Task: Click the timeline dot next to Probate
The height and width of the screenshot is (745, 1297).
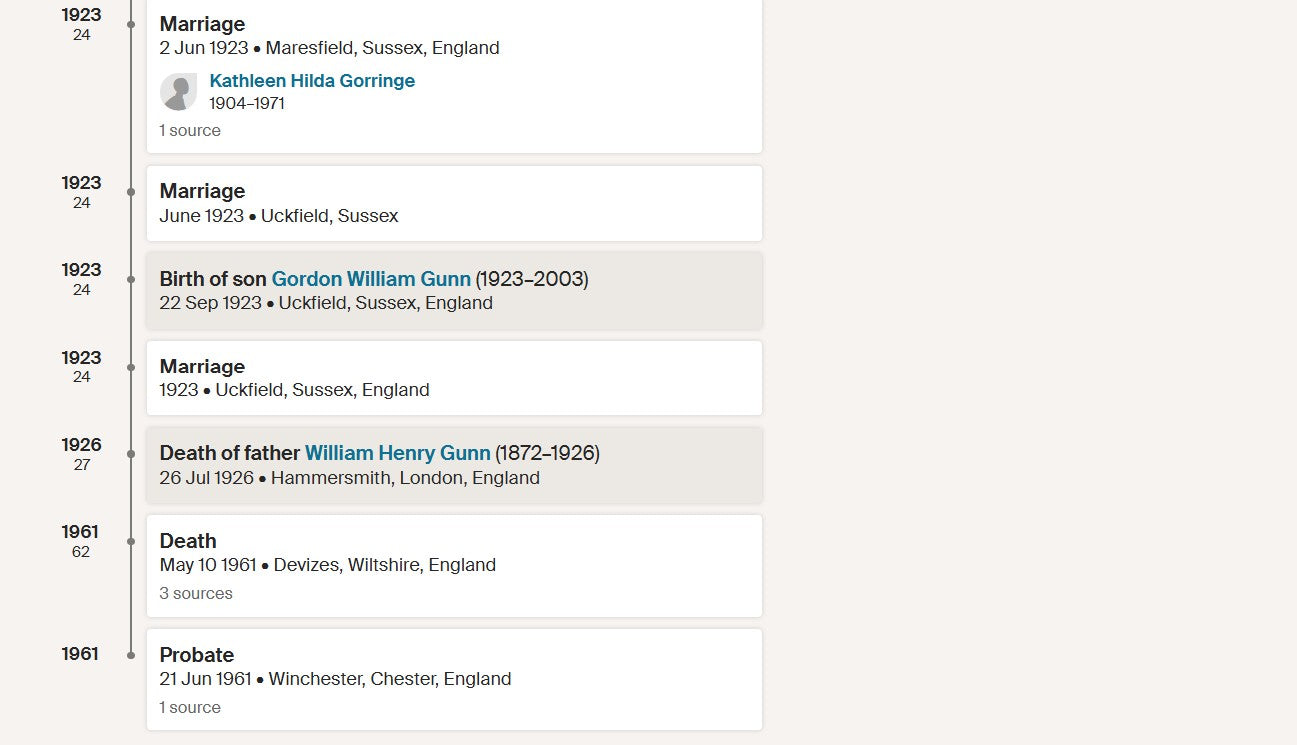Action: [131, 655]
